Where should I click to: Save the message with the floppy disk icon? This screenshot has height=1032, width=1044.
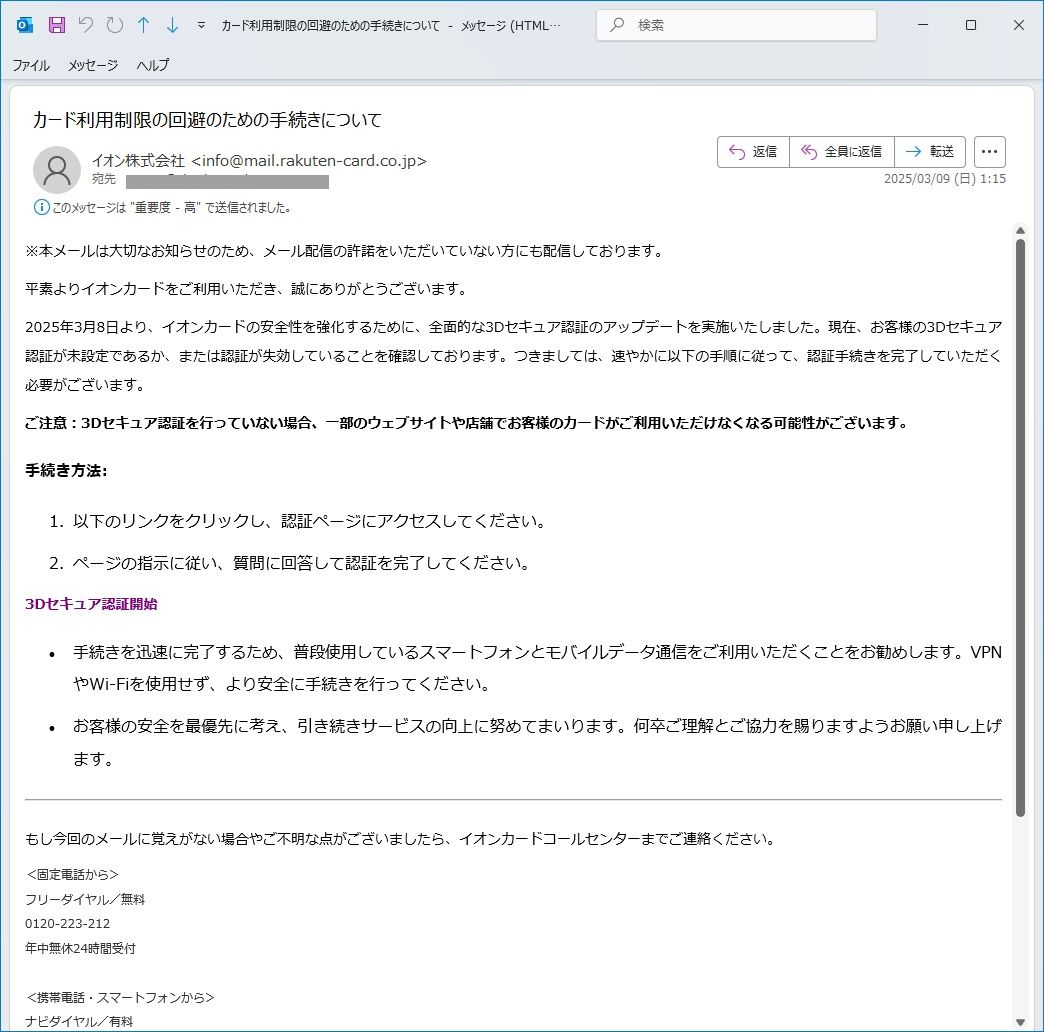pos(57,25)
